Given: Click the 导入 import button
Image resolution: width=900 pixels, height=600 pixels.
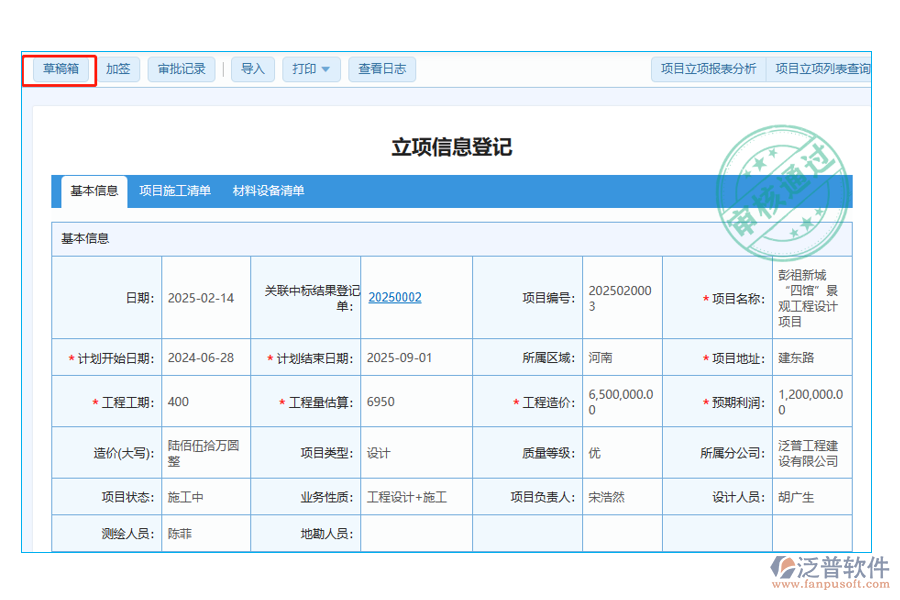Looking at the screenshot, I should 252,69.
